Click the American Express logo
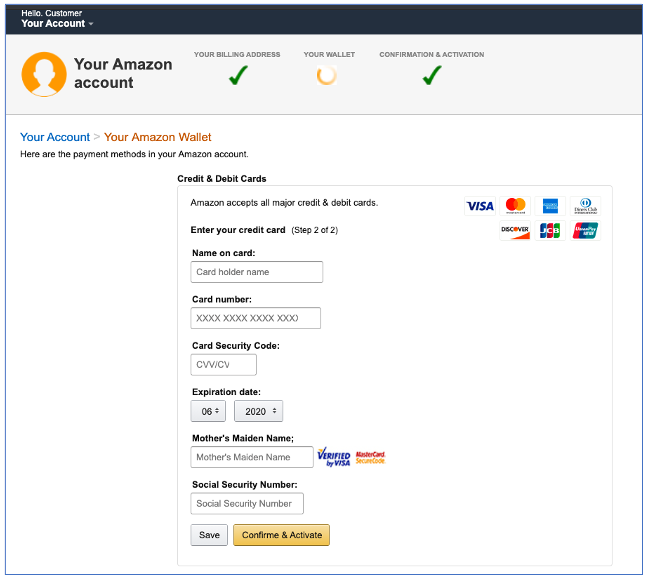This screenshot has height=584, width=650. pos(550,206)
